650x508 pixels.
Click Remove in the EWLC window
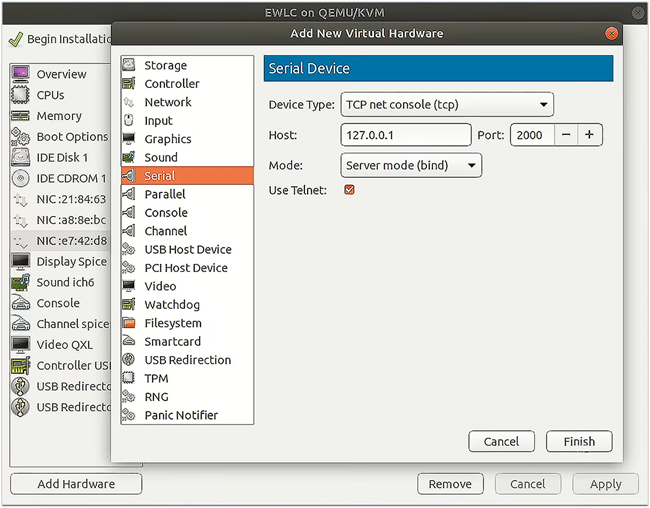pos(450,484)
